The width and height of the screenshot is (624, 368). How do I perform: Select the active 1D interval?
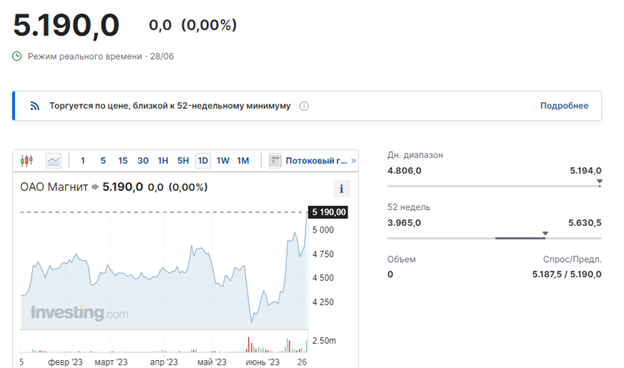point(203,161)
